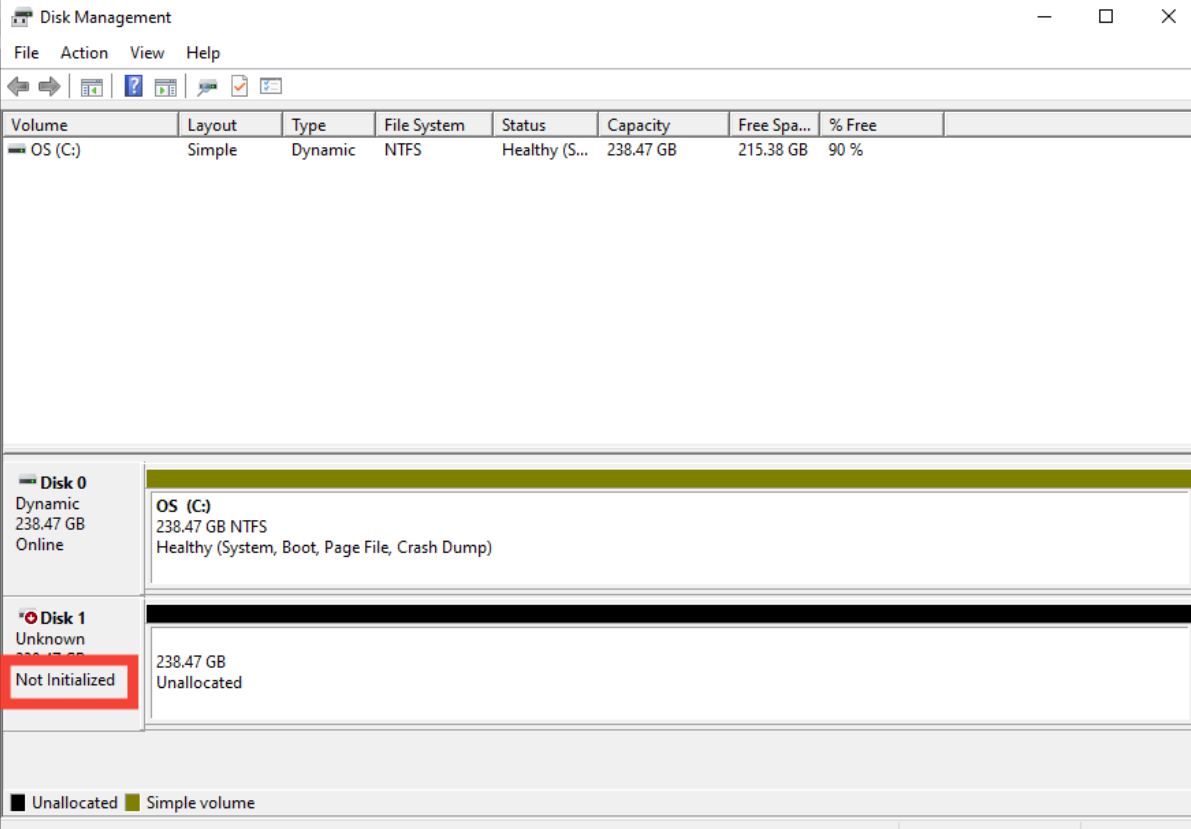
Task: Click the Rescan Disks toolbar icon
Action: 207,87
